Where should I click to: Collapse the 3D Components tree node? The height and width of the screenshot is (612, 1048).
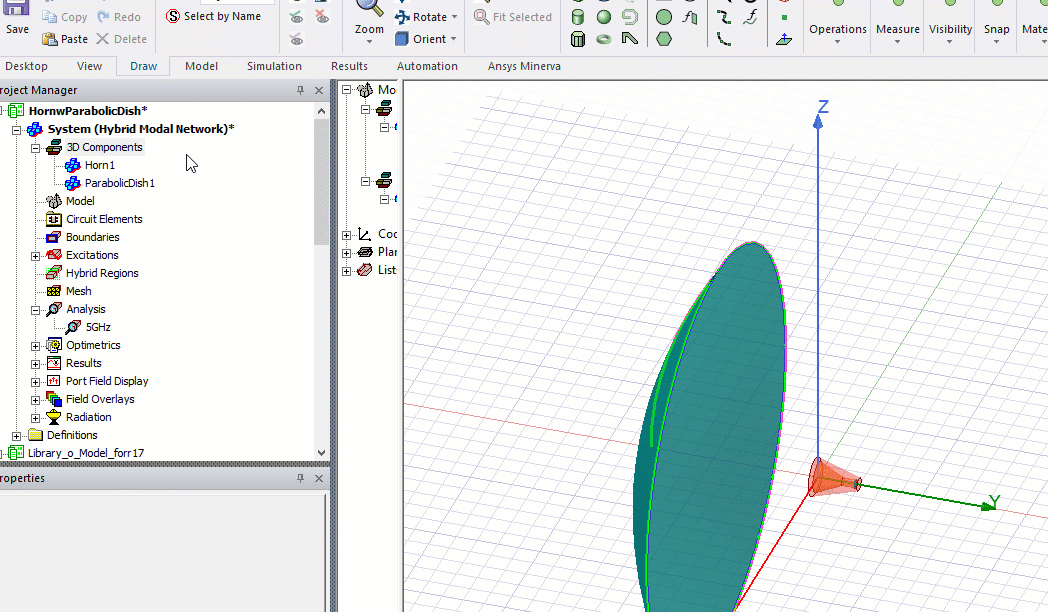(36, 147)
